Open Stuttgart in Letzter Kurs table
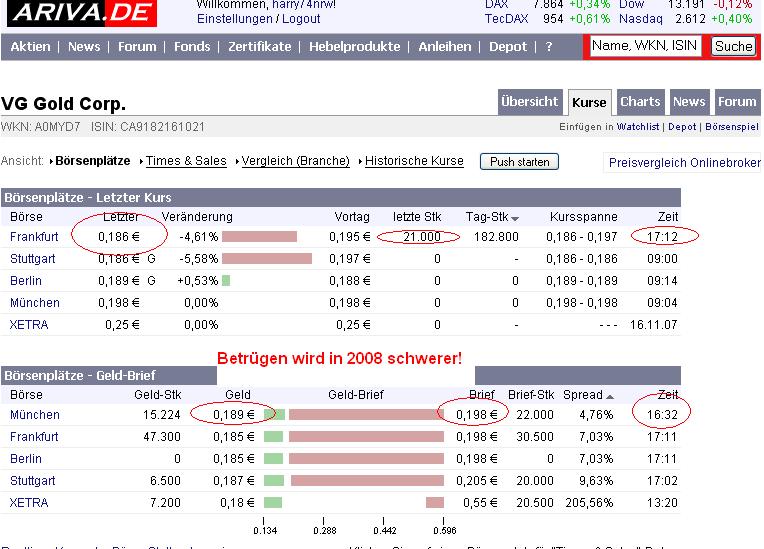 pos(33,259)
